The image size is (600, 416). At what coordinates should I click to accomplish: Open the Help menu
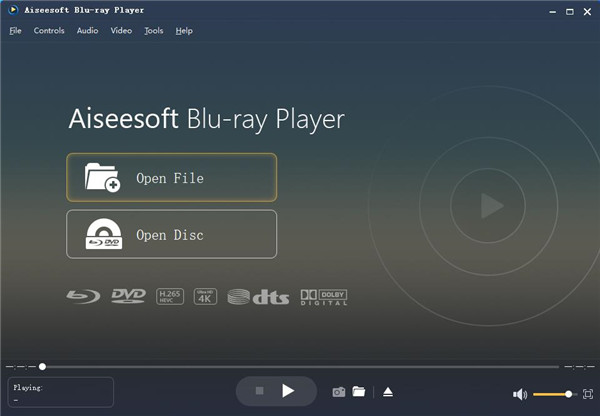184,31
